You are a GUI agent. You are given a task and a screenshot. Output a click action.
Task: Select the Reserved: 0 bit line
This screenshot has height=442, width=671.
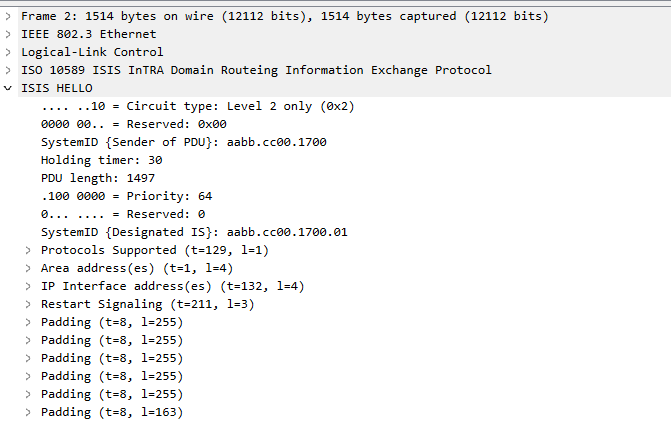(122, 214)
